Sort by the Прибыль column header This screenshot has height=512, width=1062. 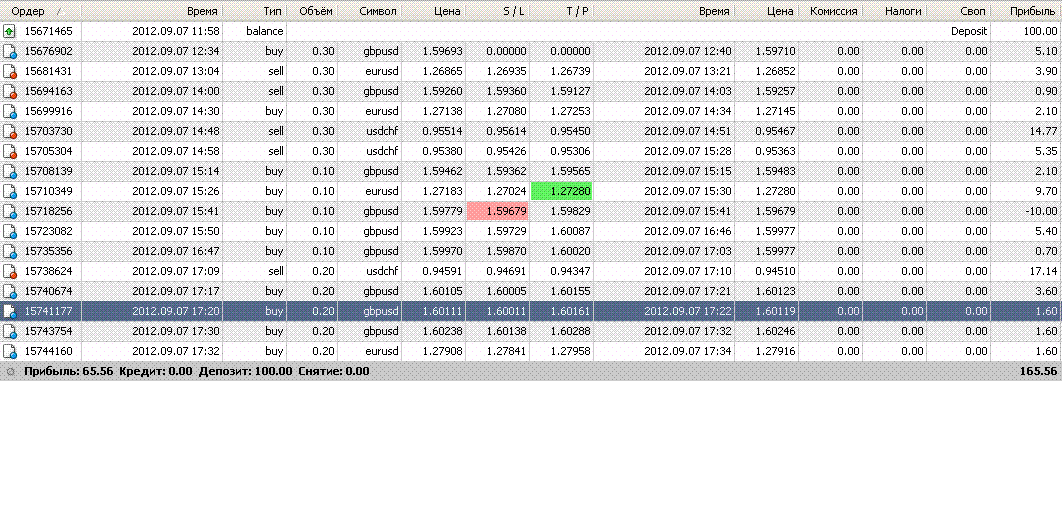[1026, 12]
